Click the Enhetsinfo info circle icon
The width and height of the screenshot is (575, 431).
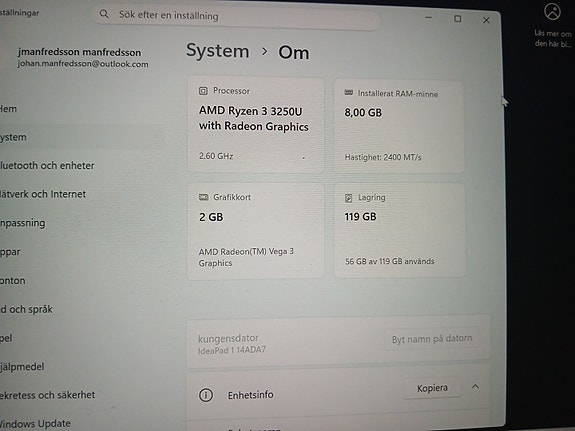[x=206, y=395]
